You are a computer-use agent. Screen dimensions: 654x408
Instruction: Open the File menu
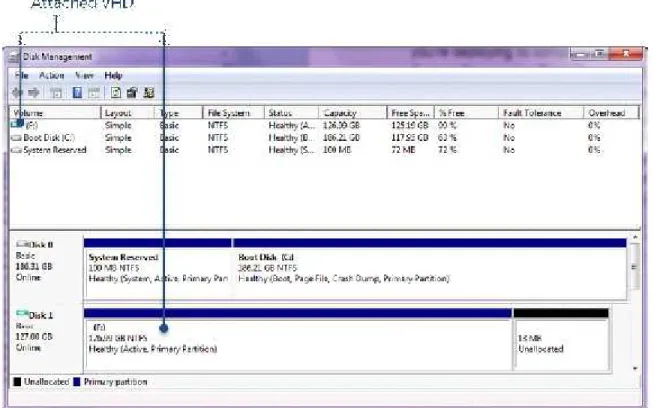[21, 76]
